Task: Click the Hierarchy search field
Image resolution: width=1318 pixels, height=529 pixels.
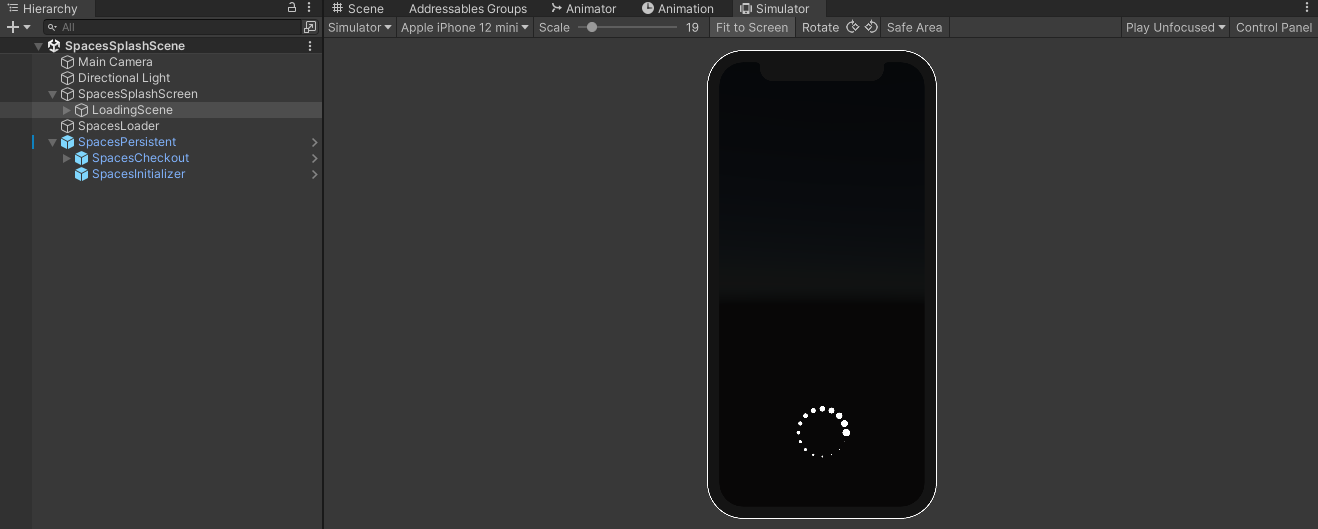Action: [175, 27]
